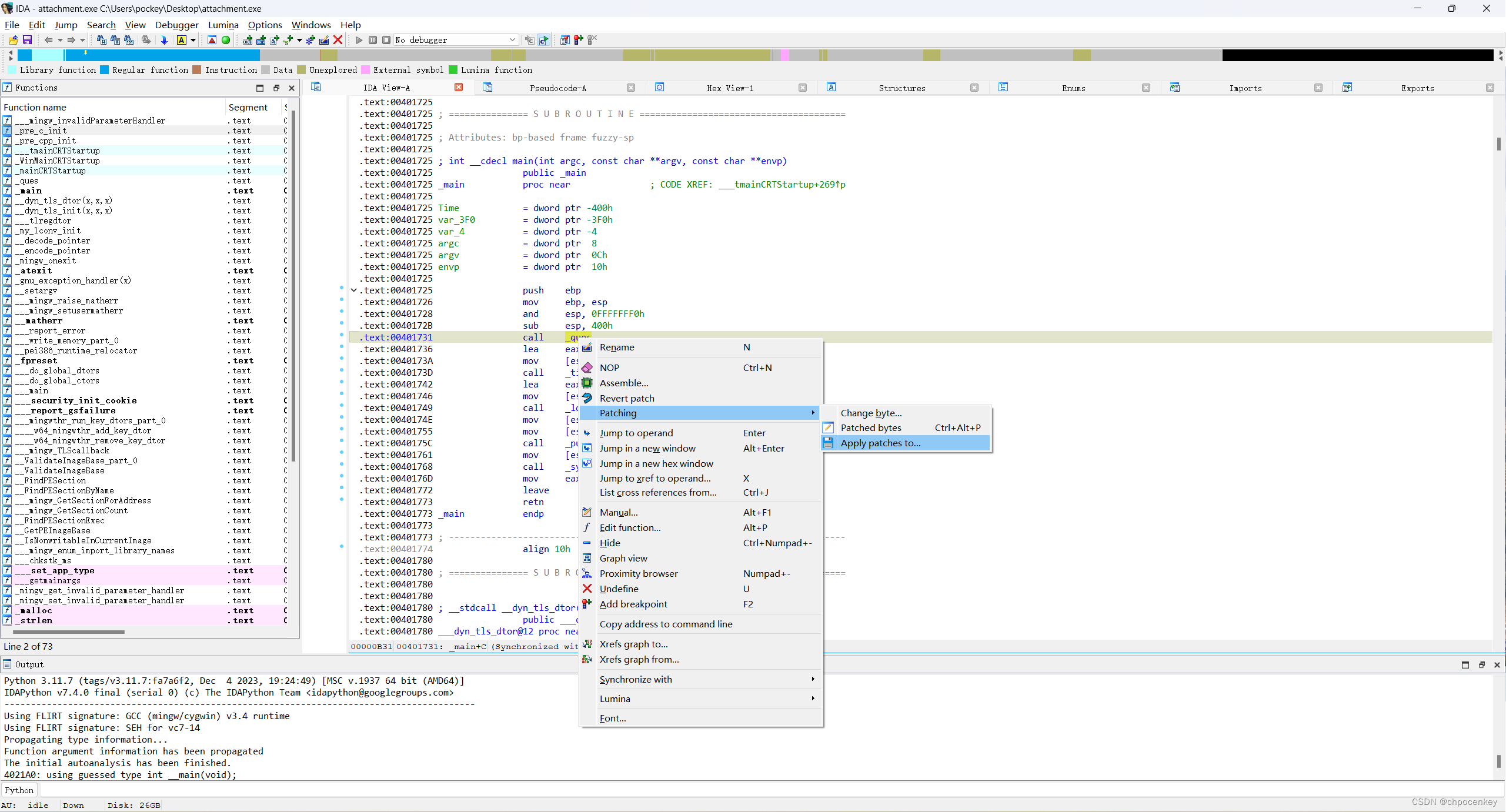1506x812 pixels.
Task: Click the jump back arrow icon
Action: pyautogui.click(x=48, y=40)
